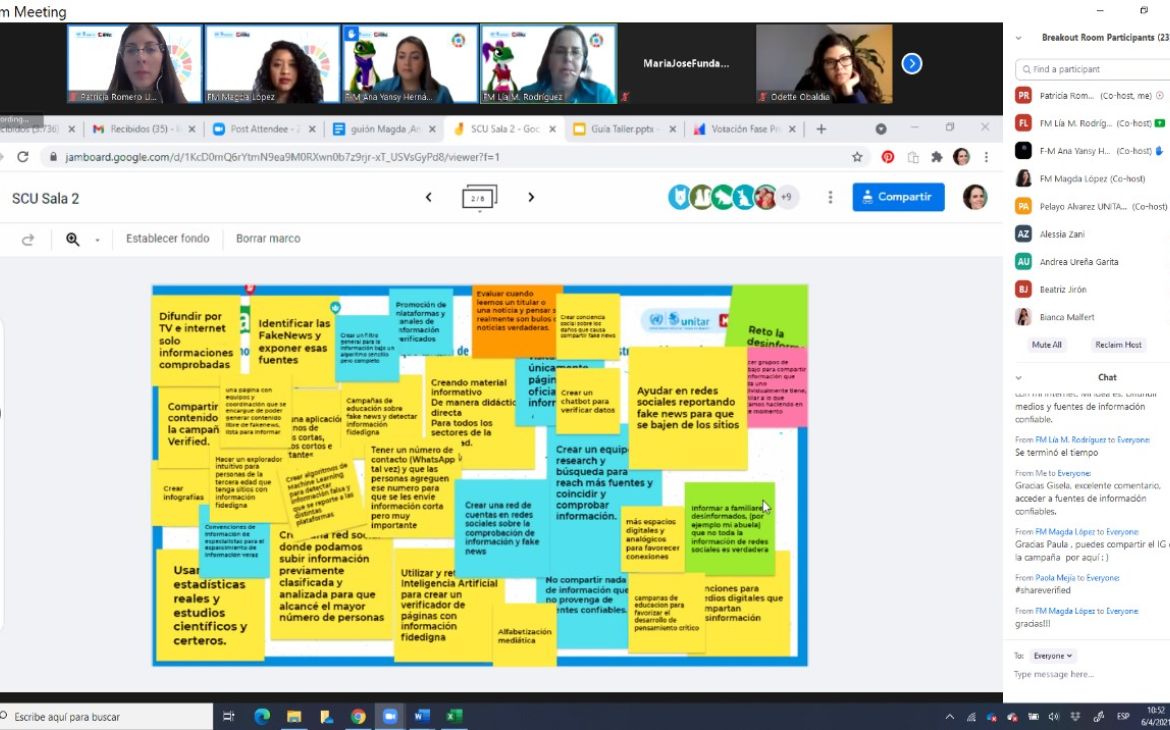Collapse the Chat panel section
Viewport: 1170px width, 730px height.
tap(1019, 377)
